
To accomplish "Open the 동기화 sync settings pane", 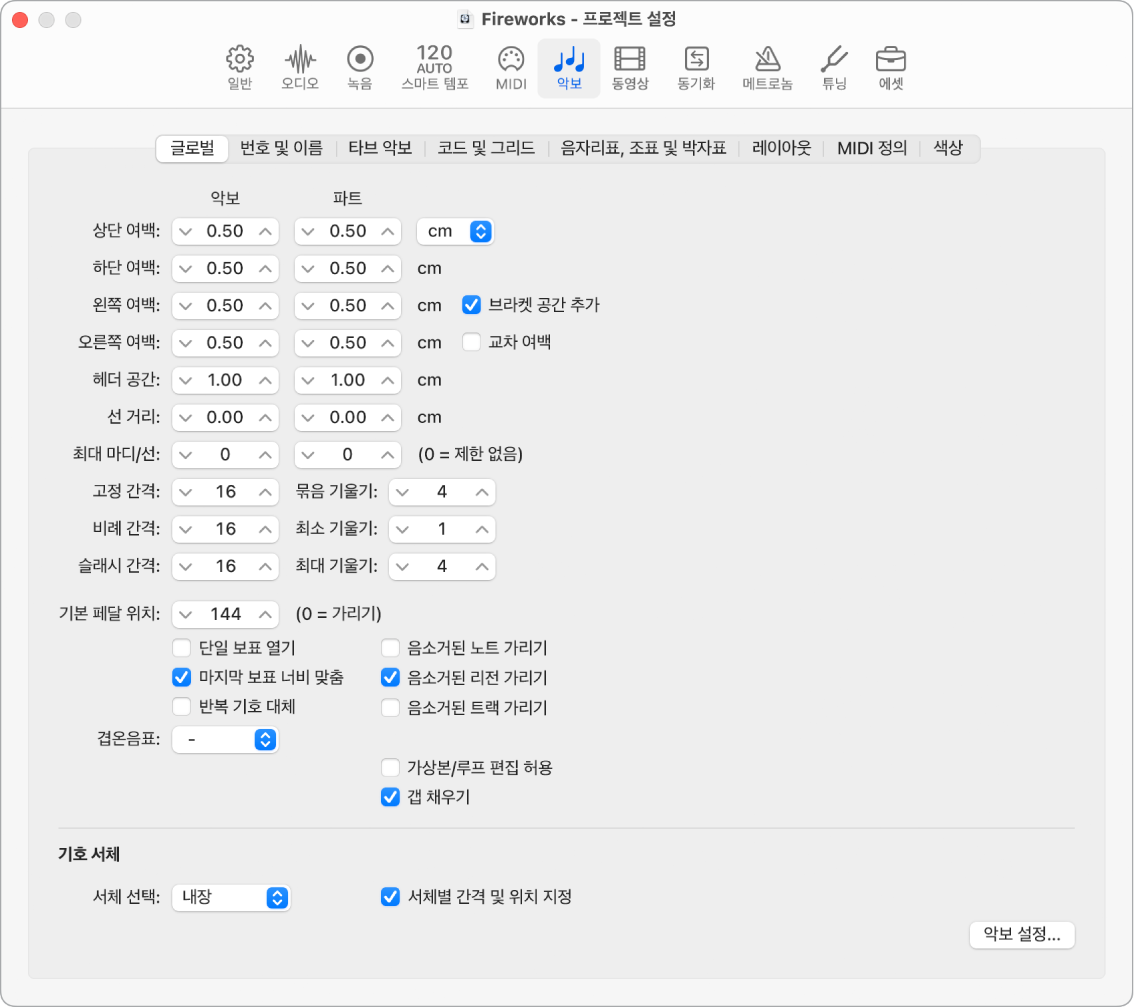I will click(x=696, y=68).
